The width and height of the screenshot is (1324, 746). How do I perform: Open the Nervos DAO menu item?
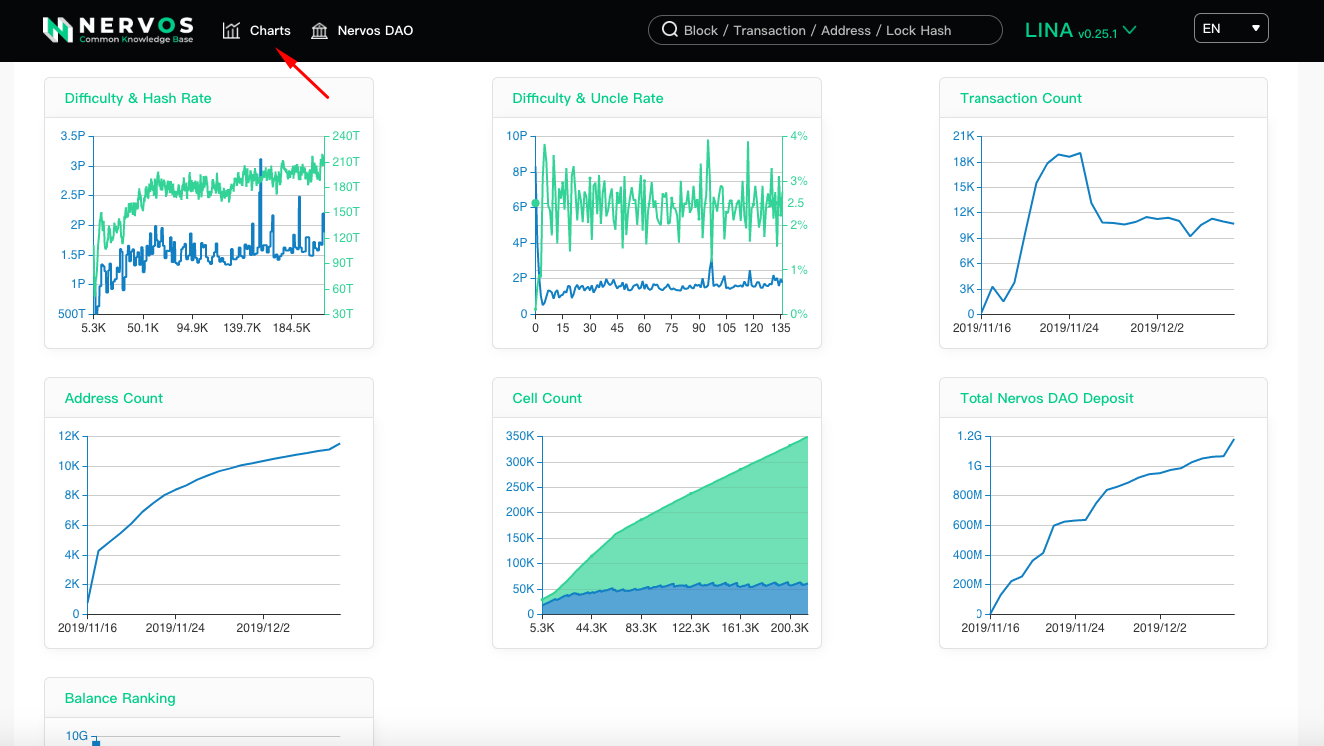pyautogui.click(x=375, y=31)
